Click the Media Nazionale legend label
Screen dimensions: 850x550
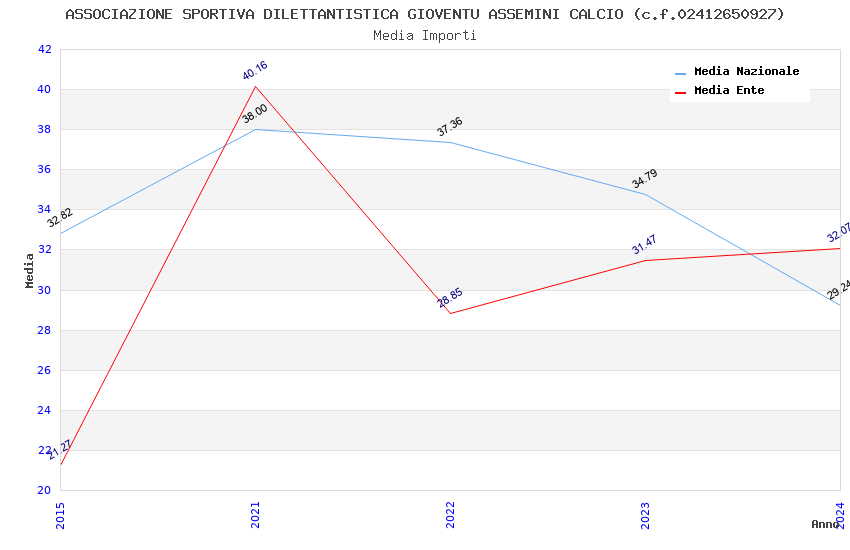coord(746,72)
